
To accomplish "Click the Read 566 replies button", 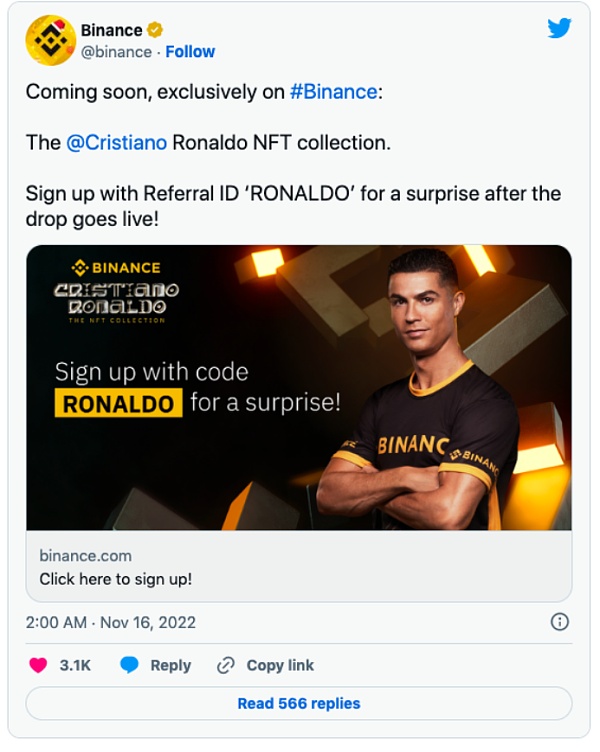I will pos(298,703).
